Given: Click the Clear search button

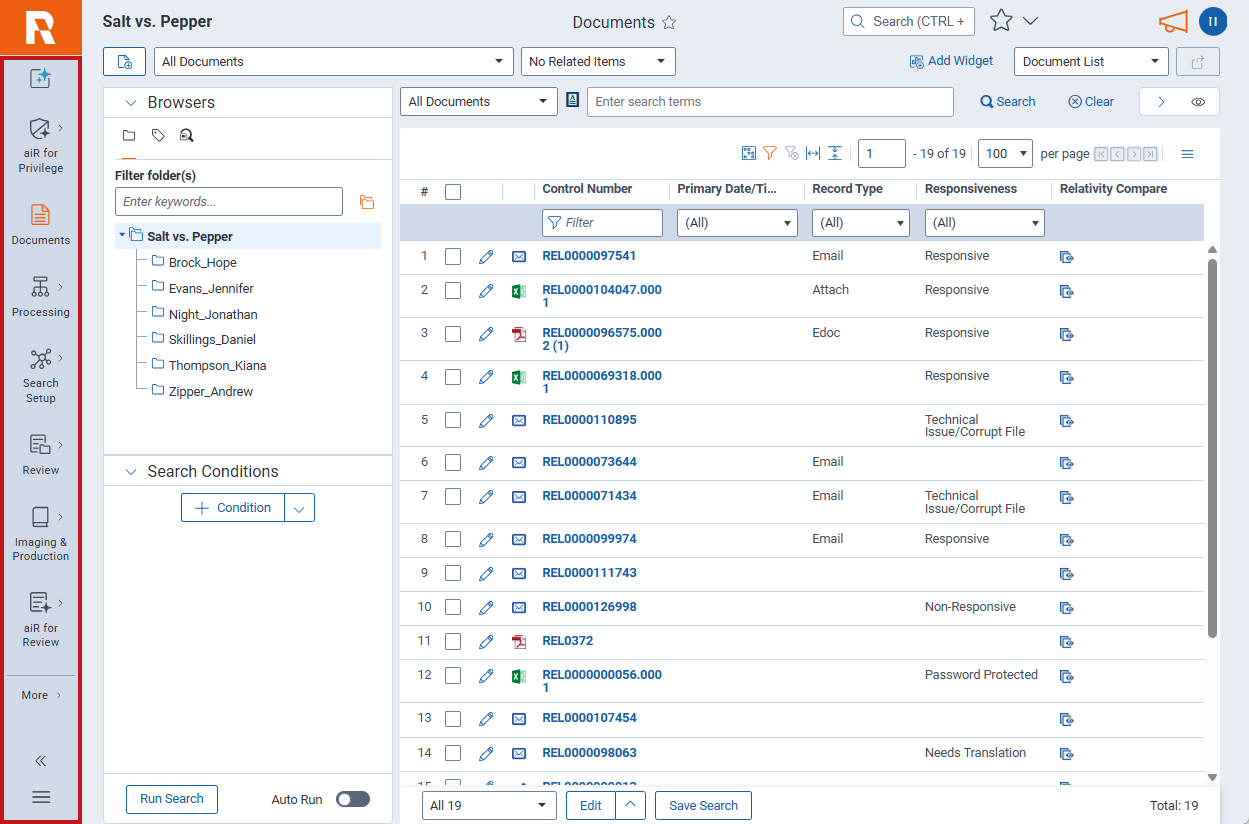Looking at the screenshot, I should coord(1091,102).
